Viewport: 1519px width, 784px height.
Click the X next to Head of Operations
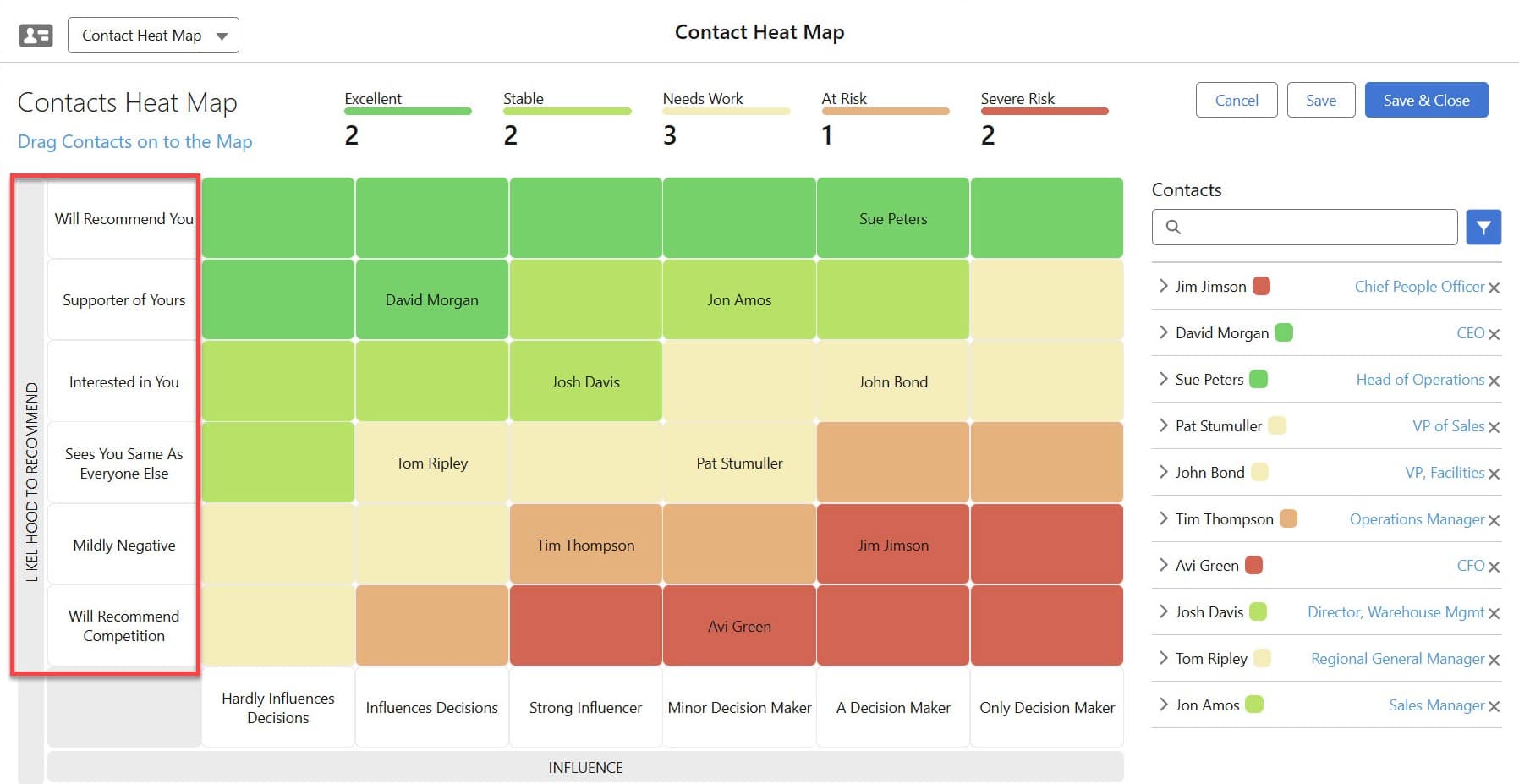coord(1494,381)
